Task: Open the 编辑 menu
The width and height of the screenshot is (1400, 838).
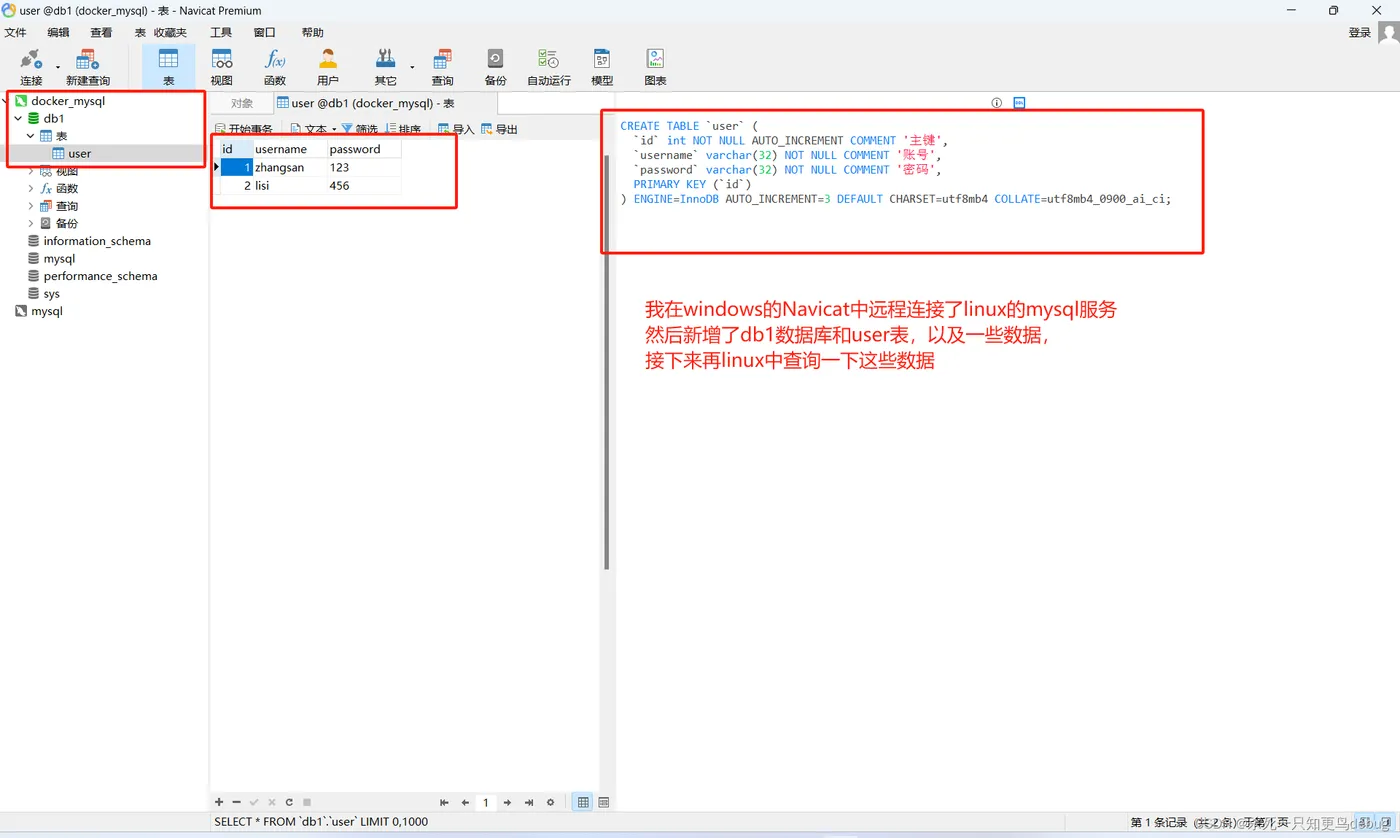Action: (58, 33)
